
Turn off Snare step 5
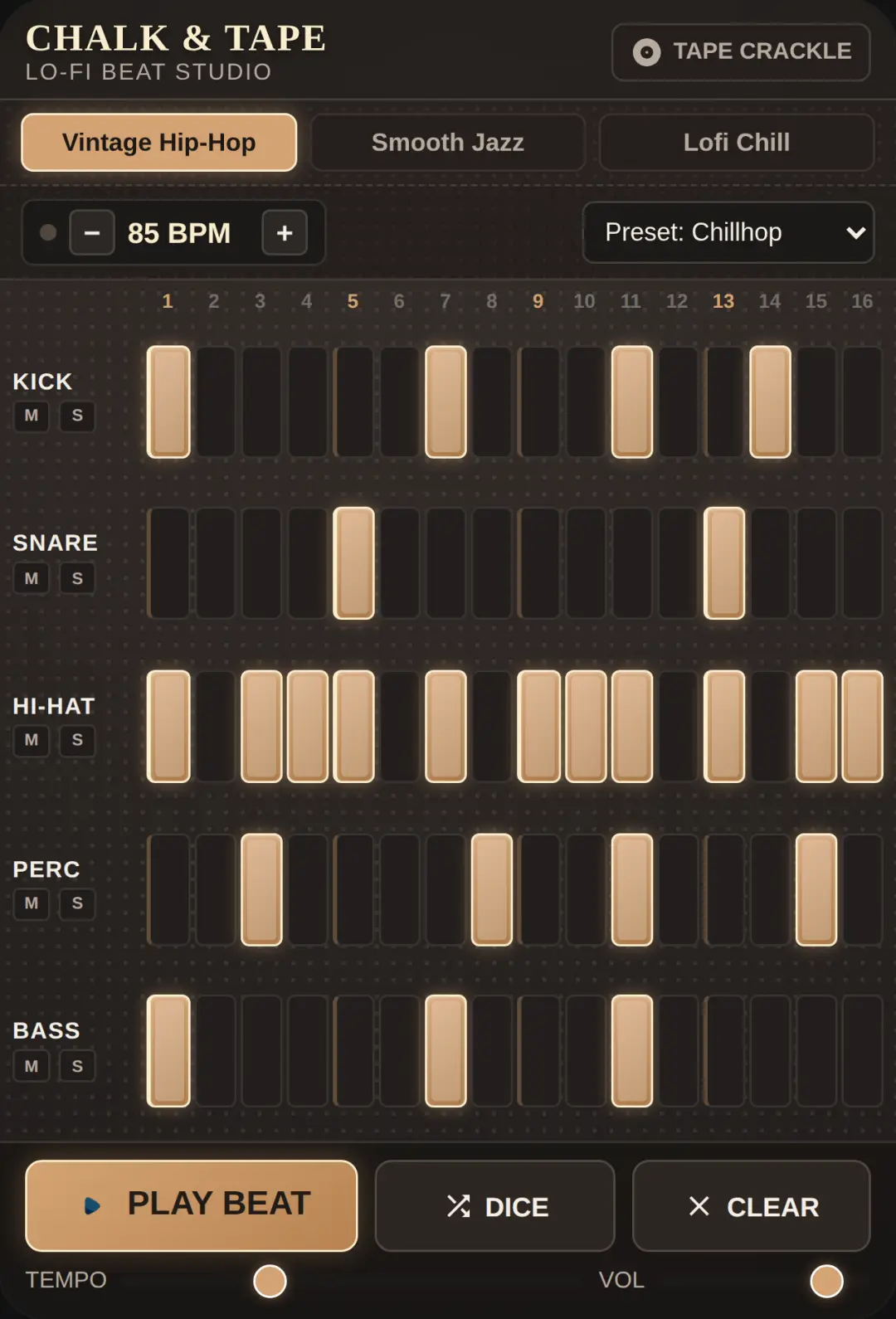pyautogui.click(x=353, y=563)
